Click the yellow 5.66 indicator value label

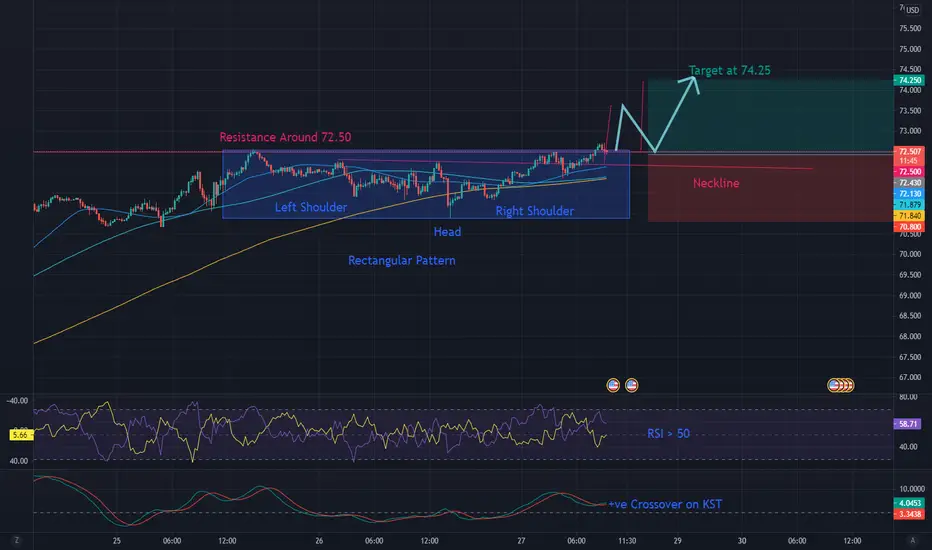tap(21, 435)
